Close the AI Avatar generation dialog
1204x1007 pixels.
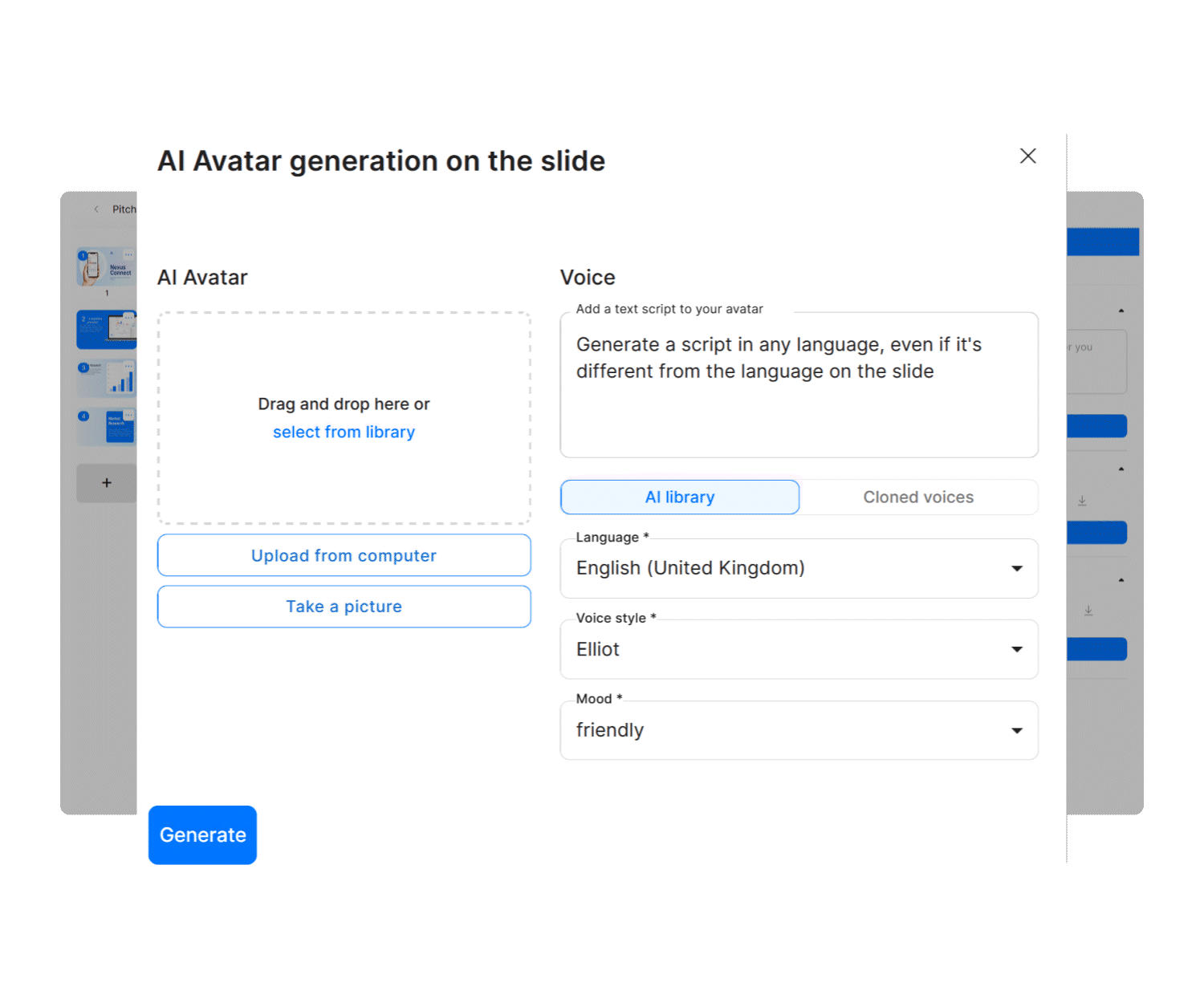coord(1027,156)
